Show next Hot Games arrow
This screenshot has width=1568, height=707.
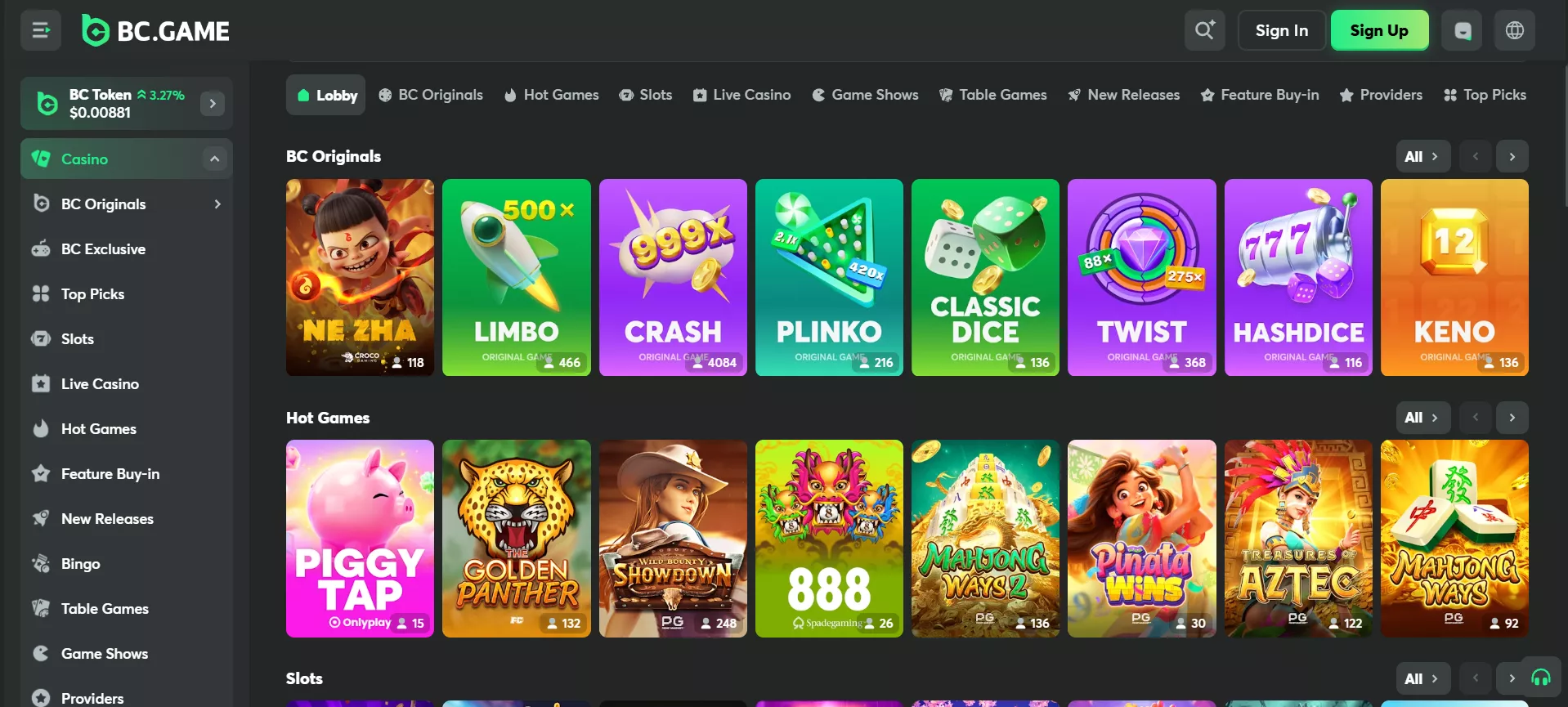(x=1512, y=418)
